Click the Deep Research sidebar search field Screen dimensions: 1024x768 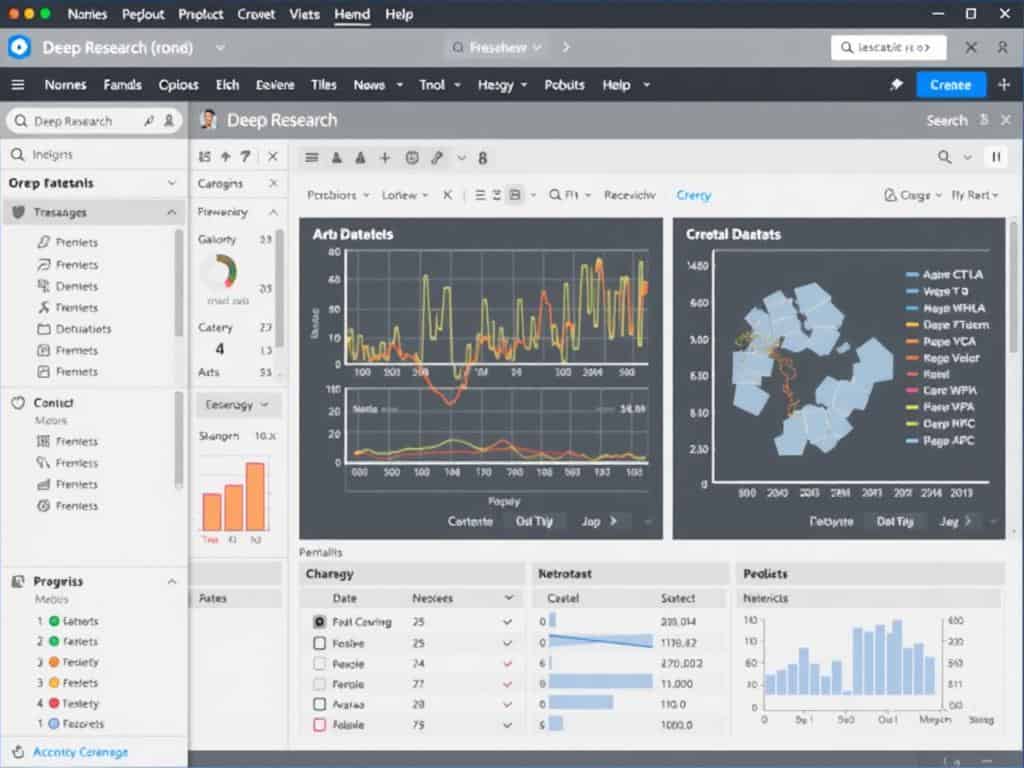[x=93, y=121]
